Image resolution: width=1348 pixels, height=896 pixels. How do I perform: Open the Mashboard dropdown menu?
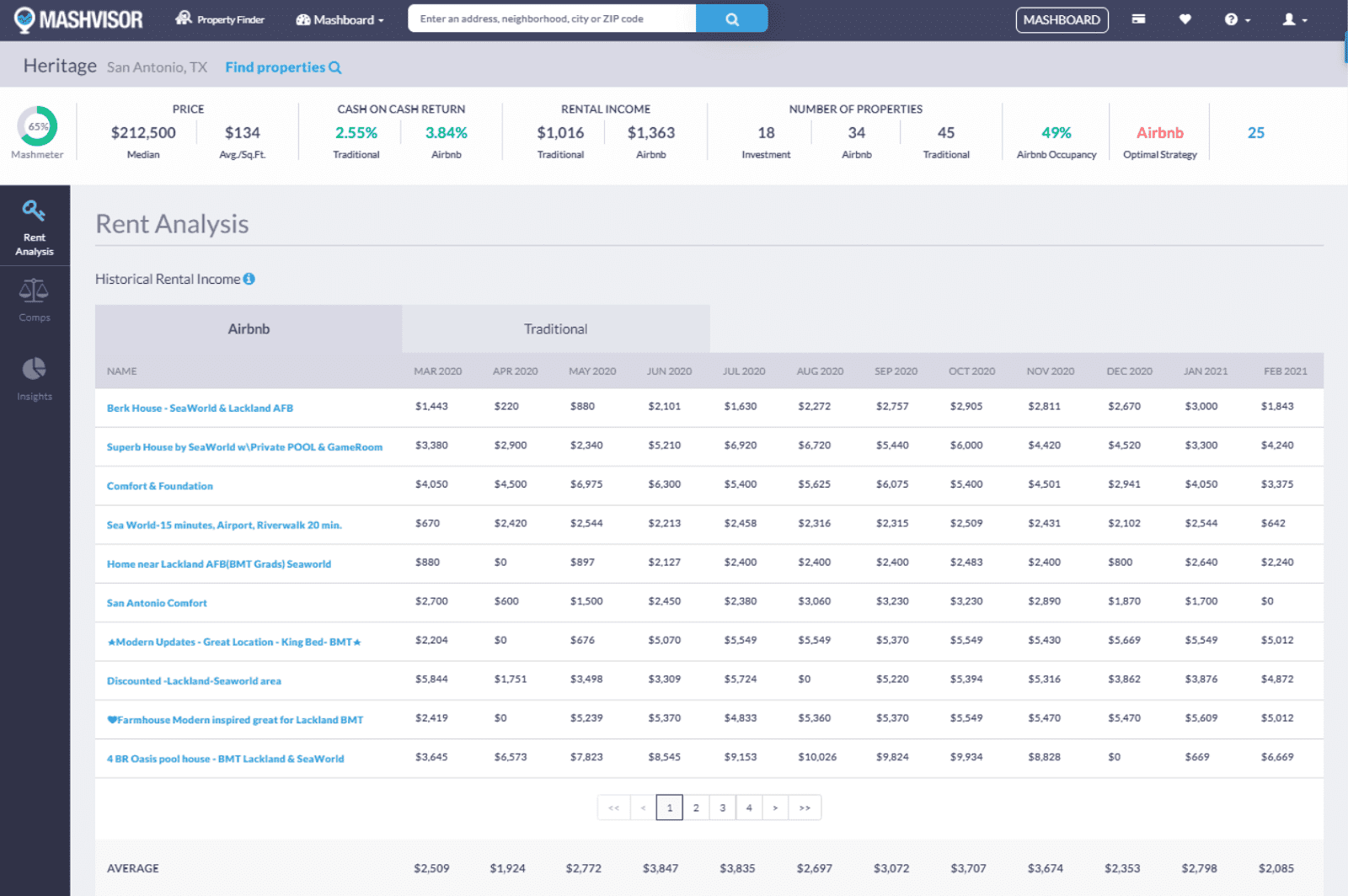click(x=340, y=19)
